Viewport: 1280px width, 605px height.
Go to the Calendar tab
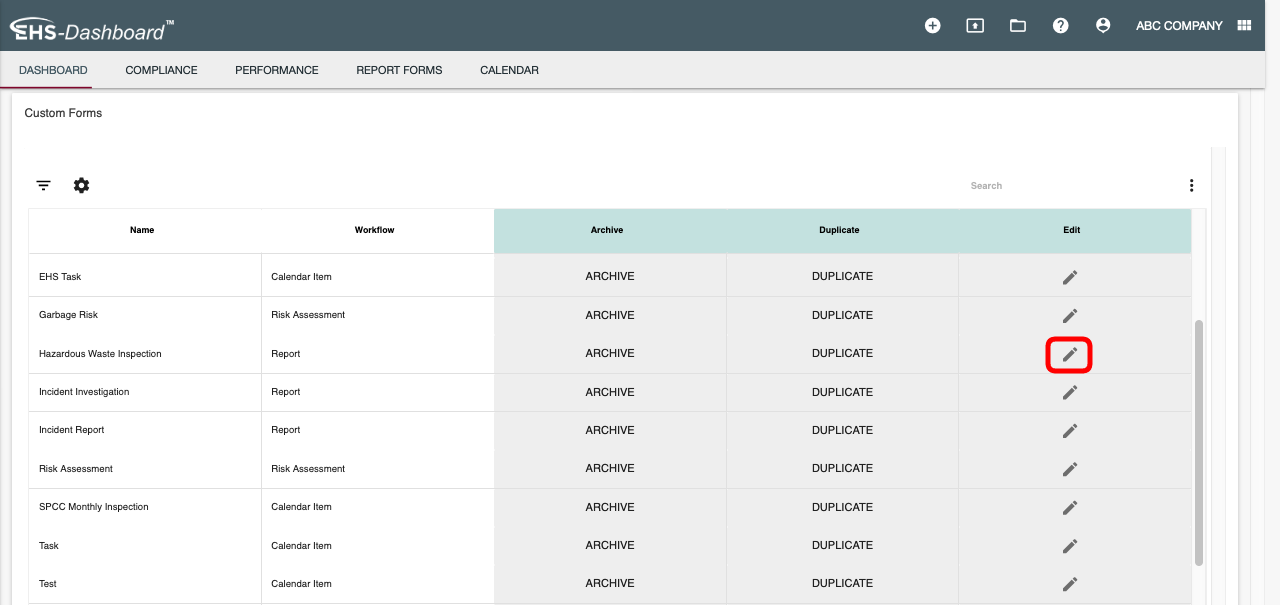tap(509, 70)
